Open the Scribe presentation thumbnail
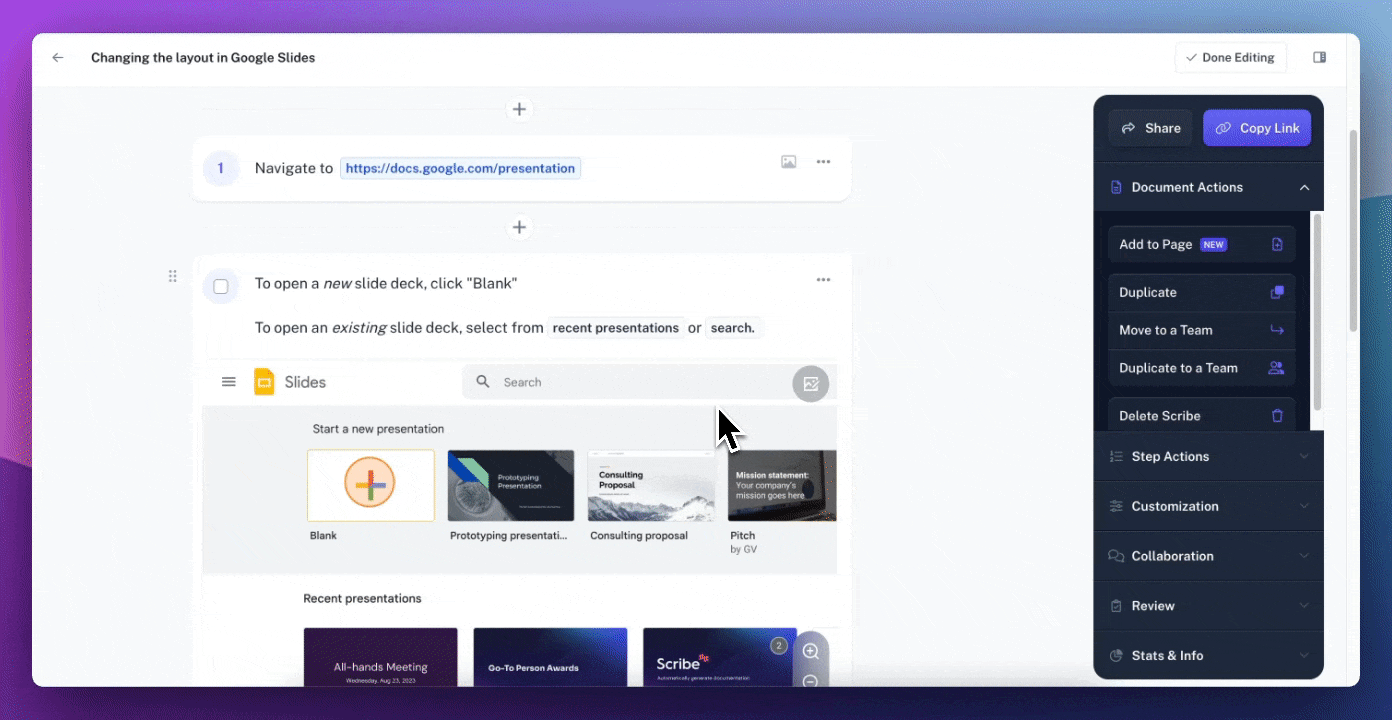 point(720,657)
